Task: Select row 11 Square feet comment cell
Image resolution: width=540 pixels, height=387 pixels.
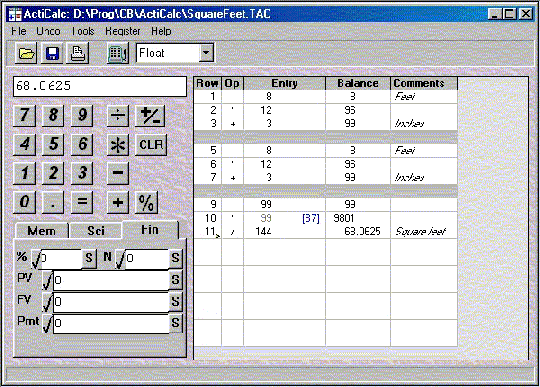Action: coord(424,231)
